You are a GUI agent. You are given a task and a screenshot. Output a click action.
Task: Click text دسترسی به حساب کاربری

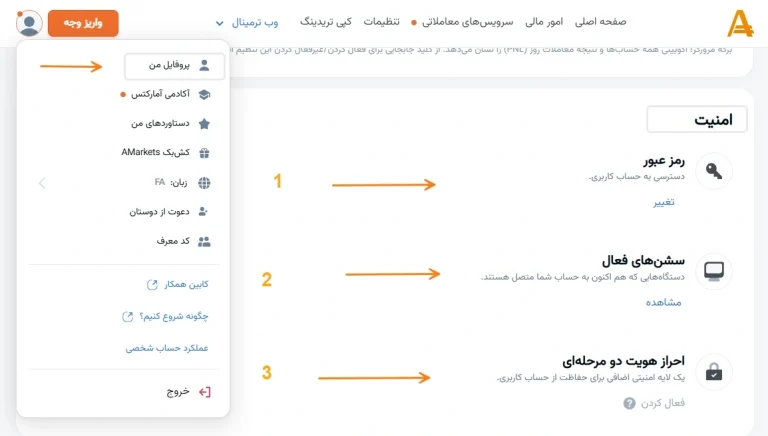pos(637,177)
